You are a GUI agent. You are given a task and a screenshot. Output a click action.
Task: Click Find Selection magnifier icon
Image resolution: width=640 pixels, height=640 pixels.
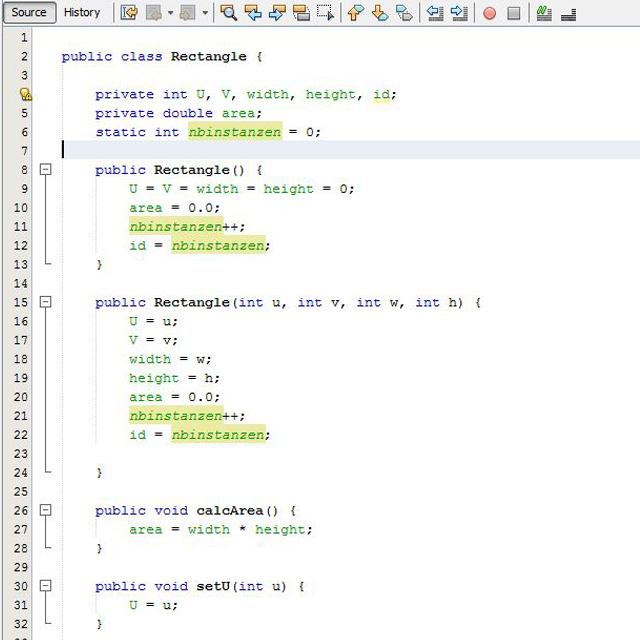(229, 13)
